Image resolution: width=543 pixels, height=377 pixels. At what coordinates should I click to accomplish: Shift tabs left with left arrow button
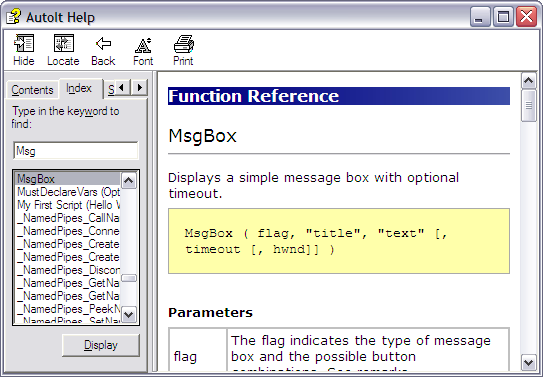coord(122,87)
